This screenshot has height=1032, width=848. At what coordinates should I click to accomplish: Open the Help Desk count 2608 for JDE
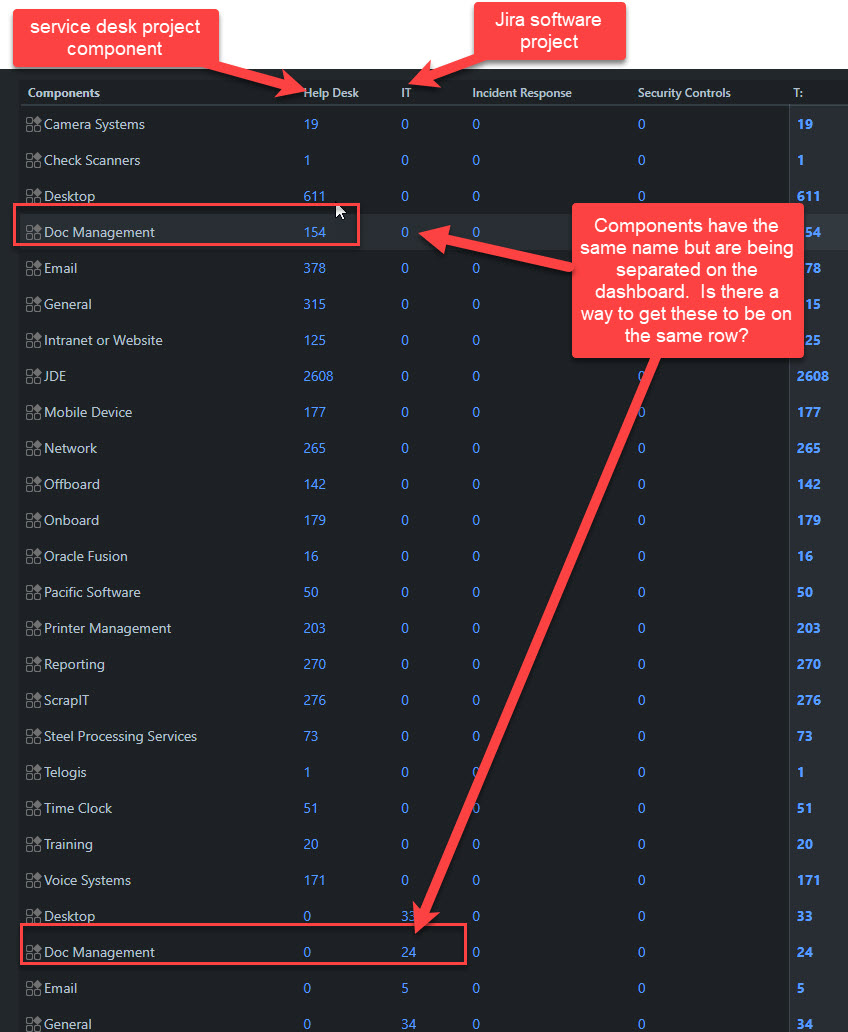318,376
